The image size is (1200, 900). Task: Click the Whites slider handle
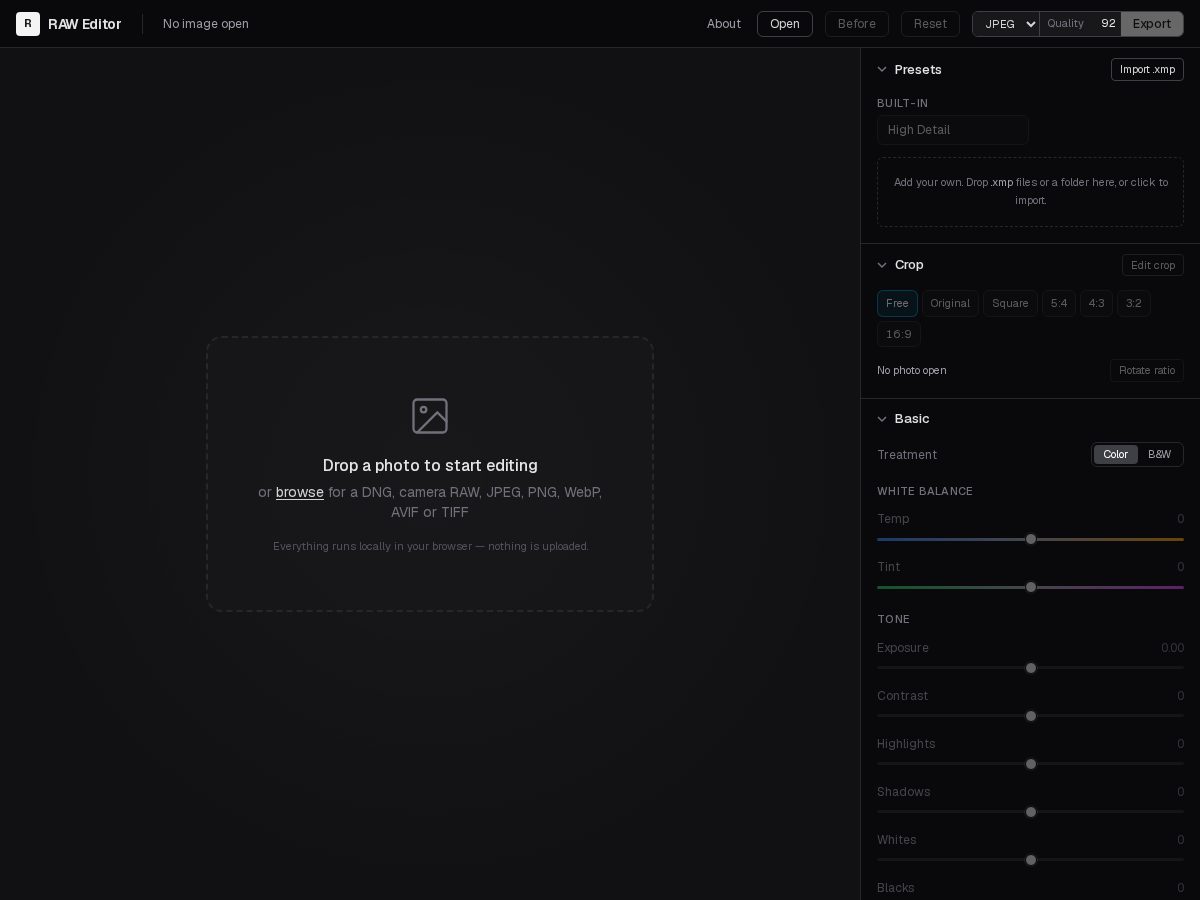point(1031,860)
